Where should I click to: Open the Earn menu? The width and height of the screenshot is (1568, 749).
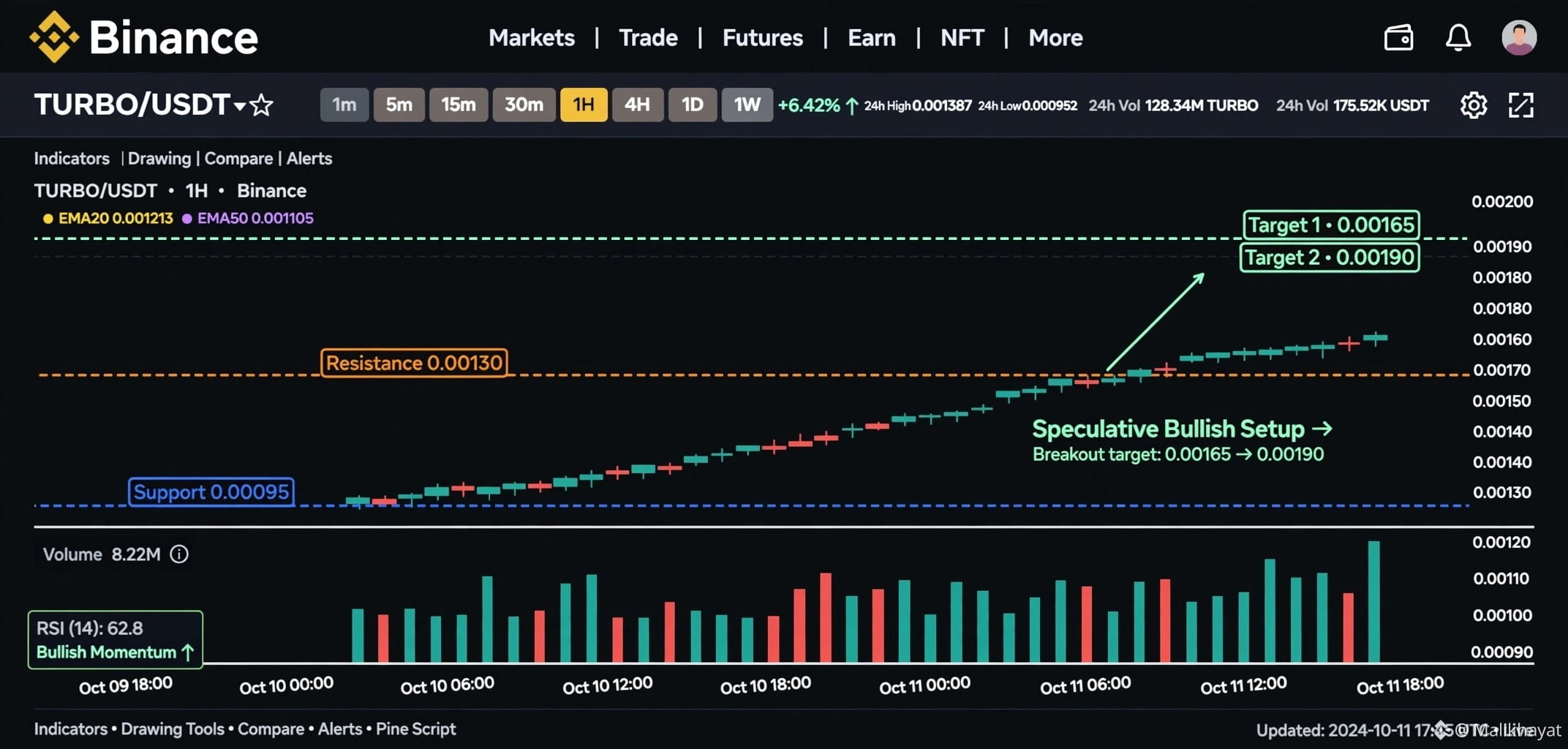tap(871, 37)
